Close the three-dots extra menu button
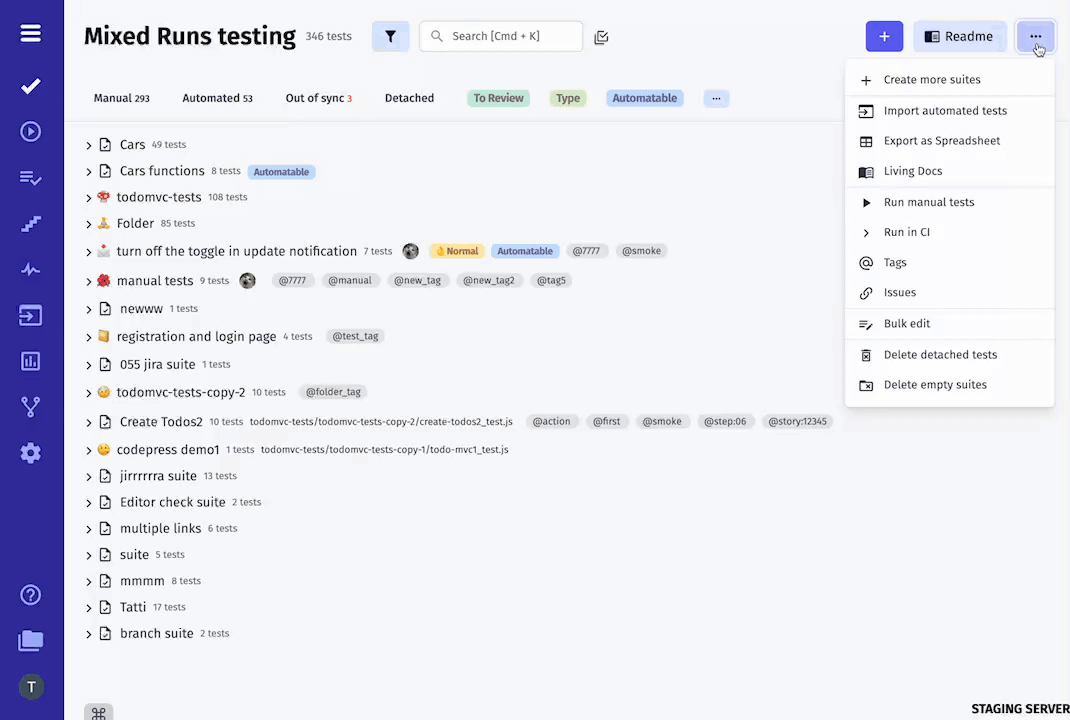This screenshot has width=1070, height=720. [1035, 36]
